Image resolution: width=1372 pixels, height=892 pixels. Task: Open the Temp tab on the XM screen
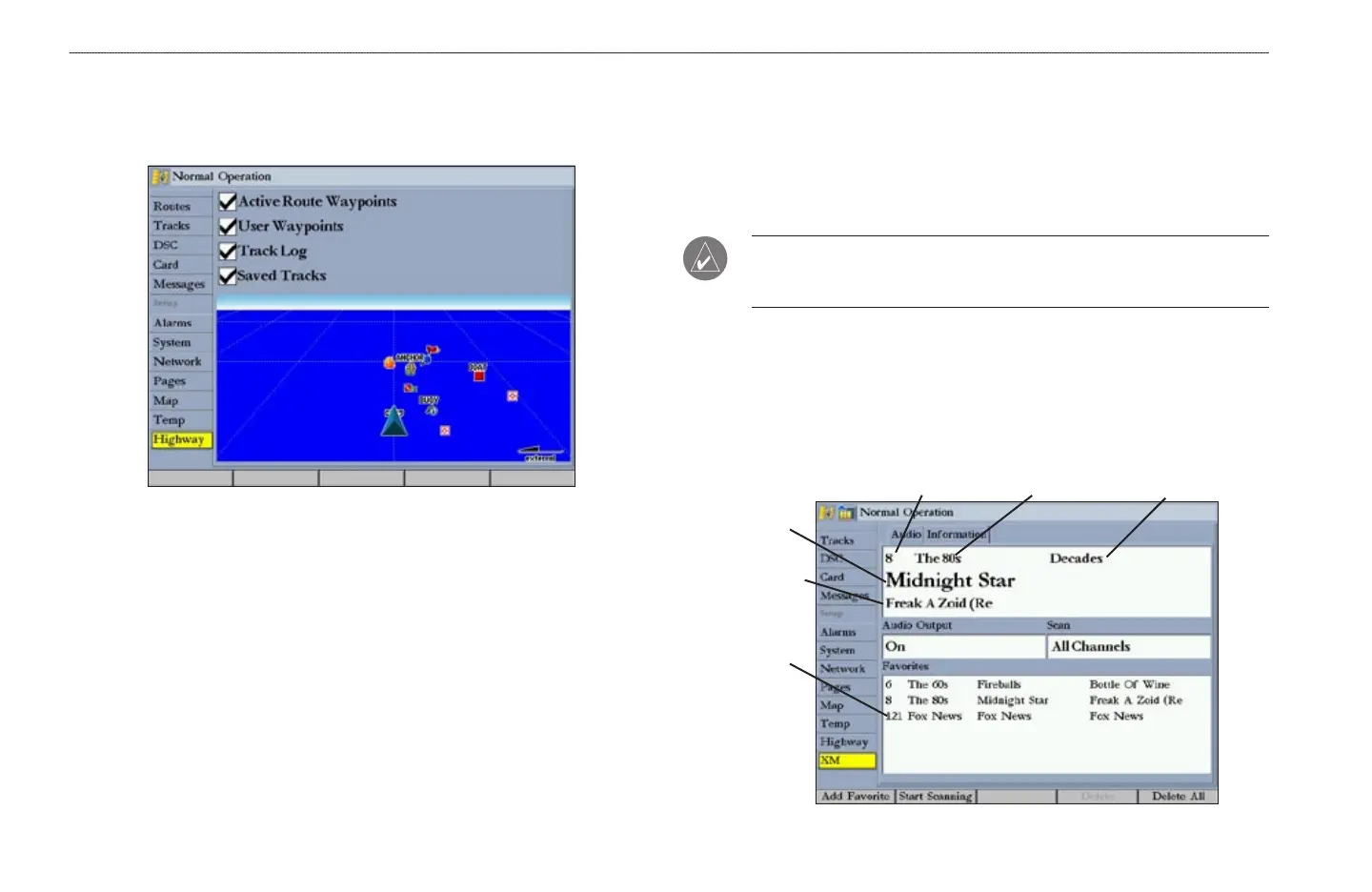pos(847,723)
